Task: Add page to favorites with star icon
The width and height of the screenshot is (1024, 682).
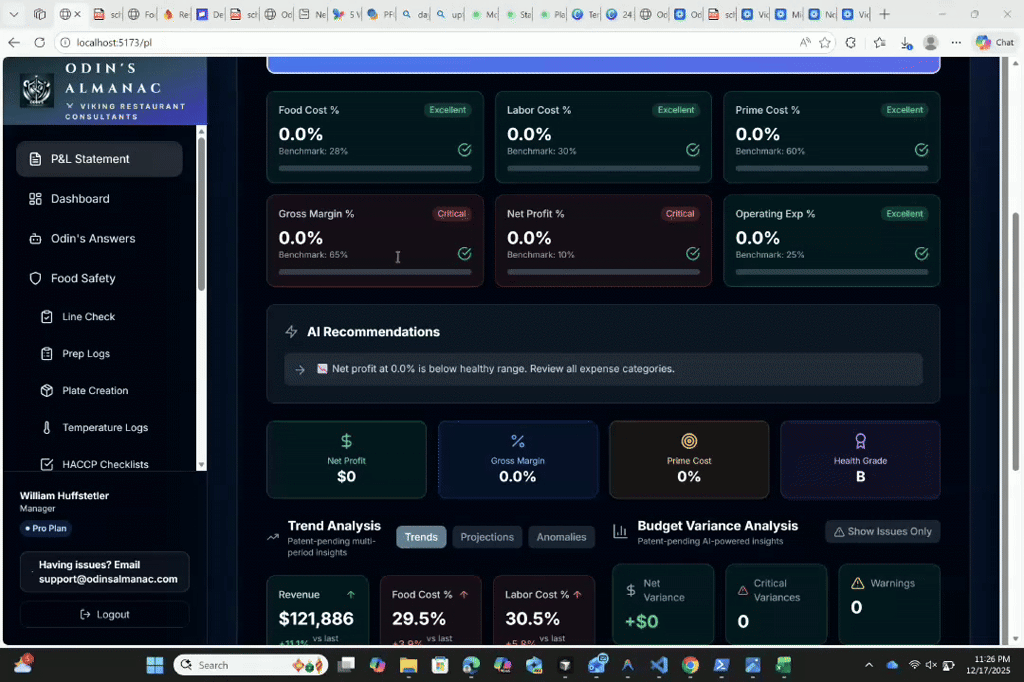Action: point(825,42)
